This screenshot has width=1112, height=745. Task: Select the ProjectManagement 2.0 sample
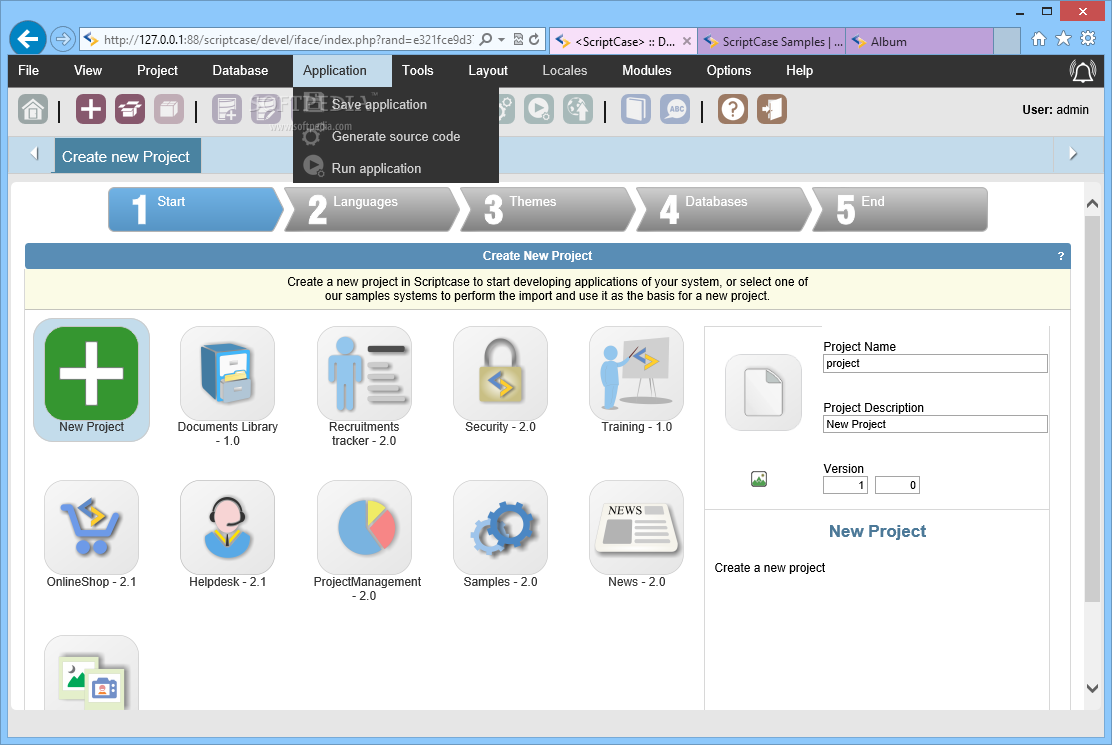364,527
